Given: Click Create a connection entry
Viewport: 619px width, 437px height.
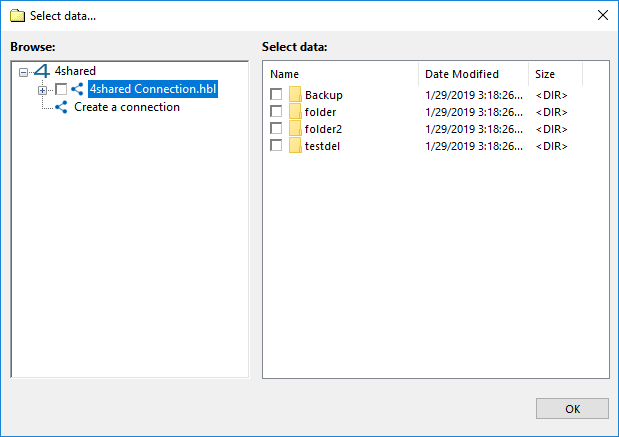Looking at the screenshot, I should click(127, 107).
